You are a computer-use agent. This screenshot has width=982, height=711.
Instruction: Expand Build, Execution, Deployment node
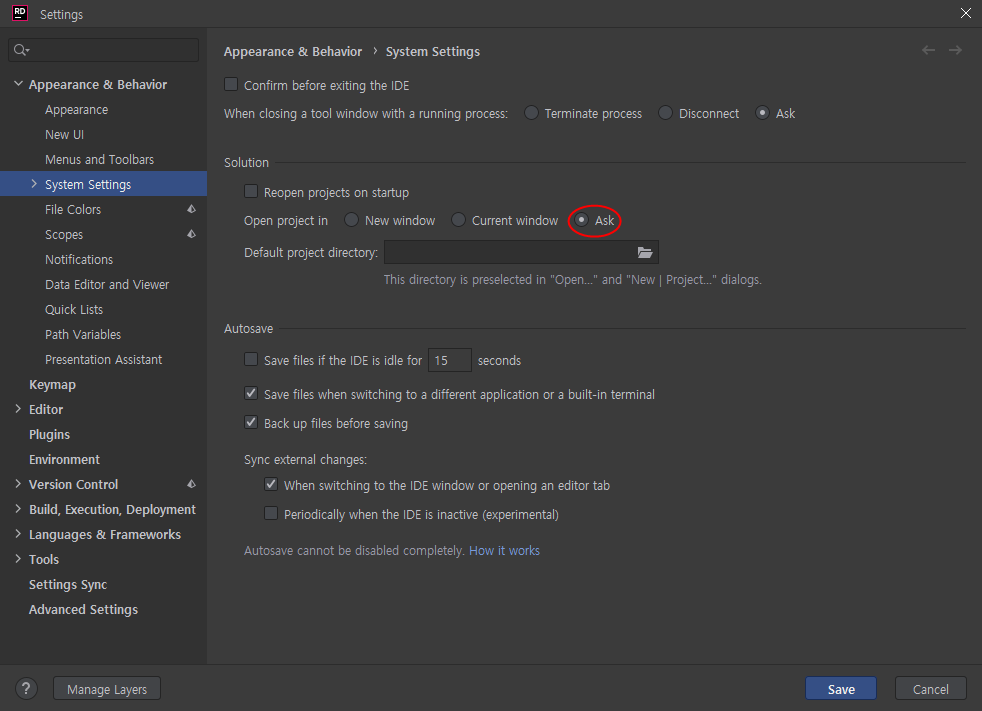coord(18,509)
